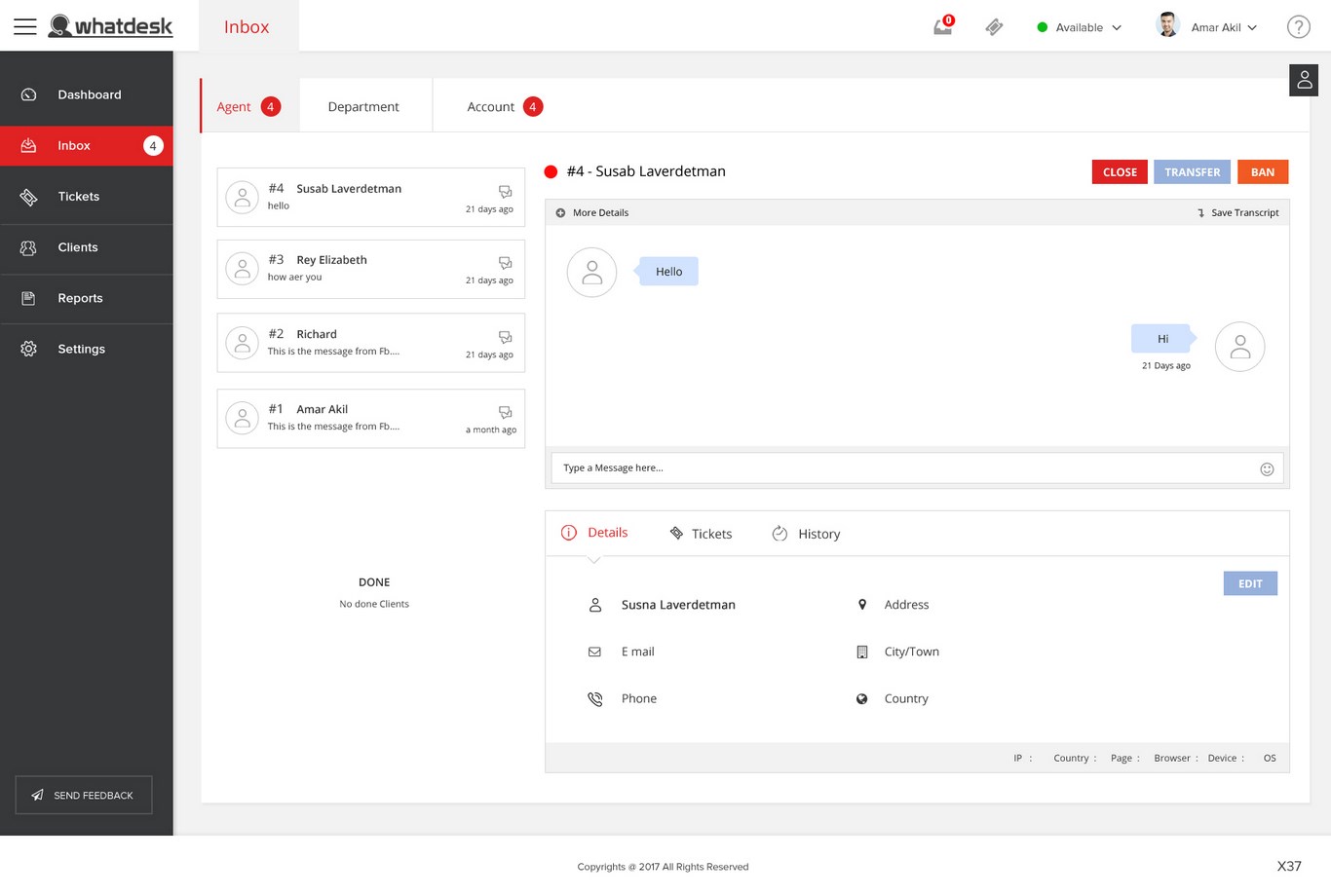Switch to the Department tab
The width and height of the screenshot is (1331, 896).
363,107
